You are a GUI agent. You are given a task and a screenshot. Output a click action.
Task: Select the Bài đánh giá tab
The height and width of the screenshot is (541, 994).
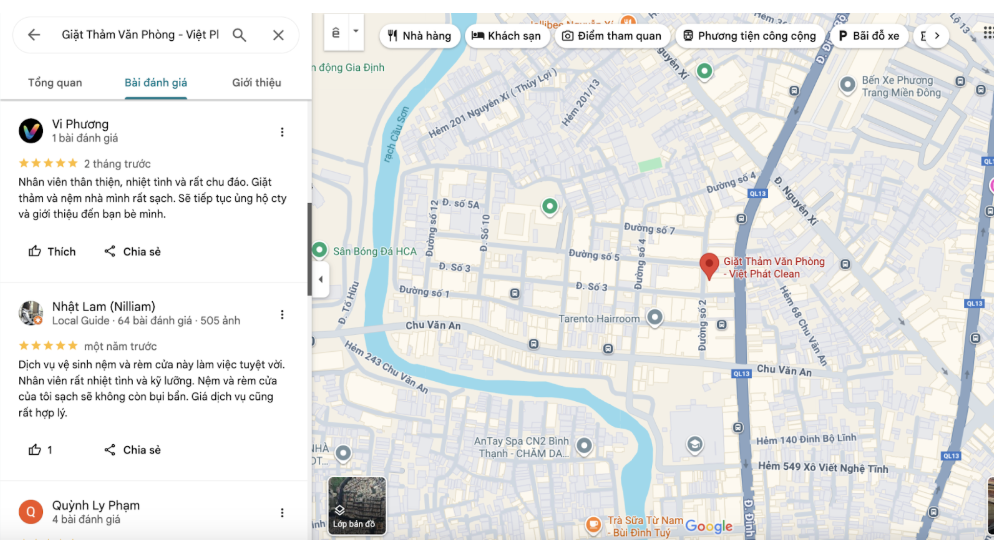tap(155, 83)
